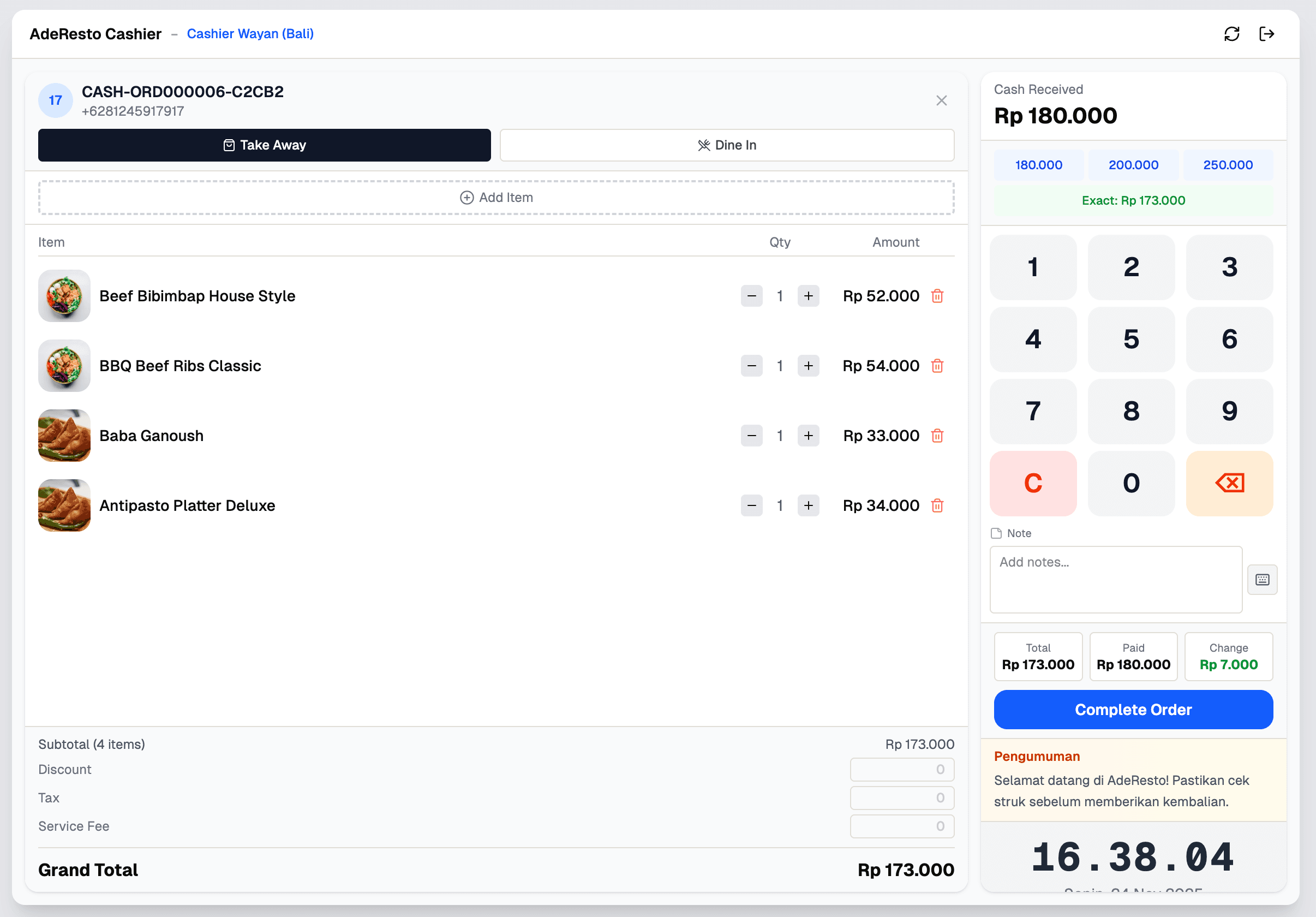Click the refresh icon in header

1231,34
